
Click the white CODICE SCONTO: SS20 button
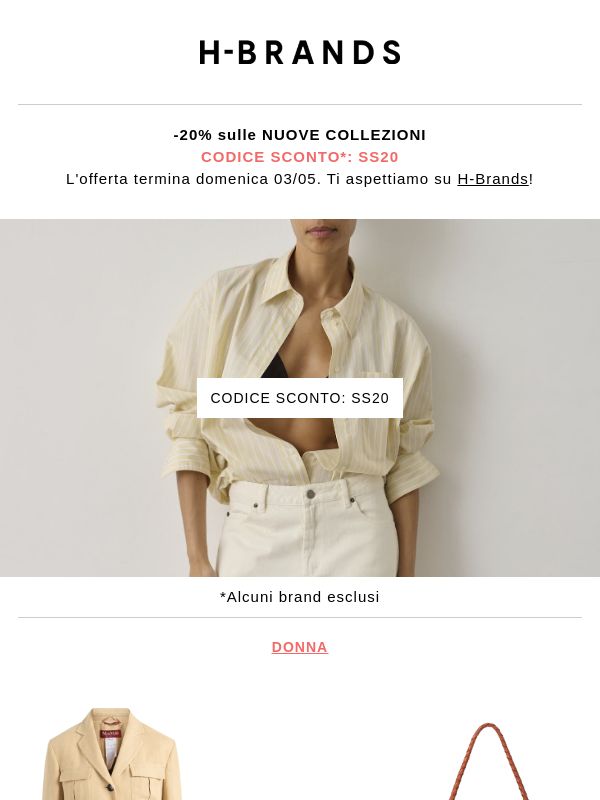point(300,398)
